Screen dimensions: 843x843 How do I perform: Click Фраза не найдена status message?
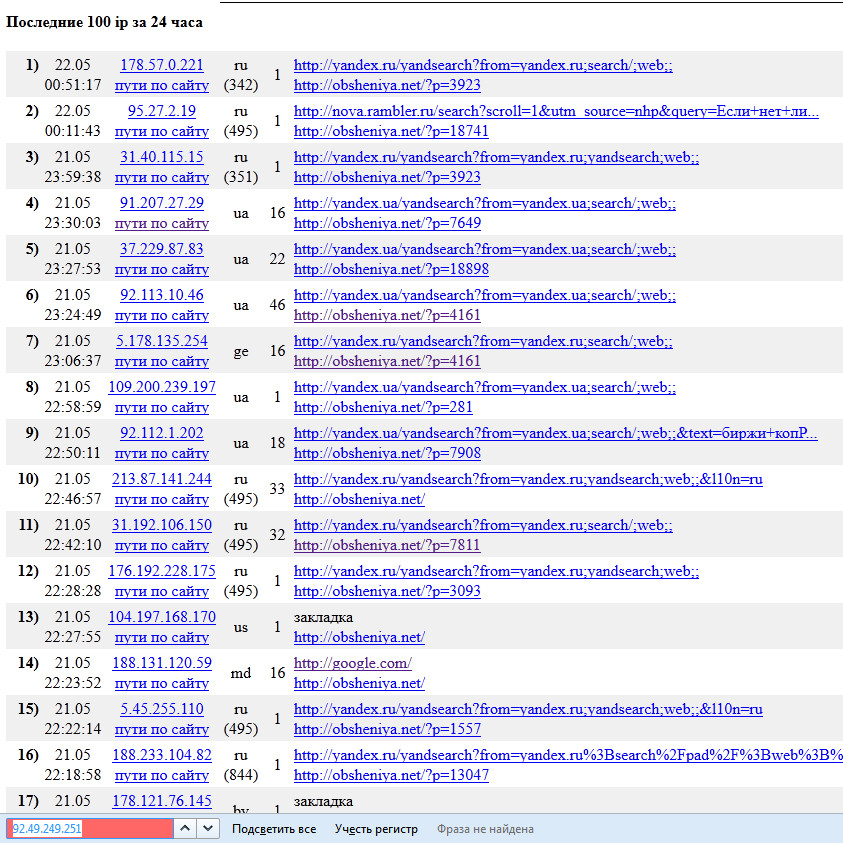coord(485,829)
